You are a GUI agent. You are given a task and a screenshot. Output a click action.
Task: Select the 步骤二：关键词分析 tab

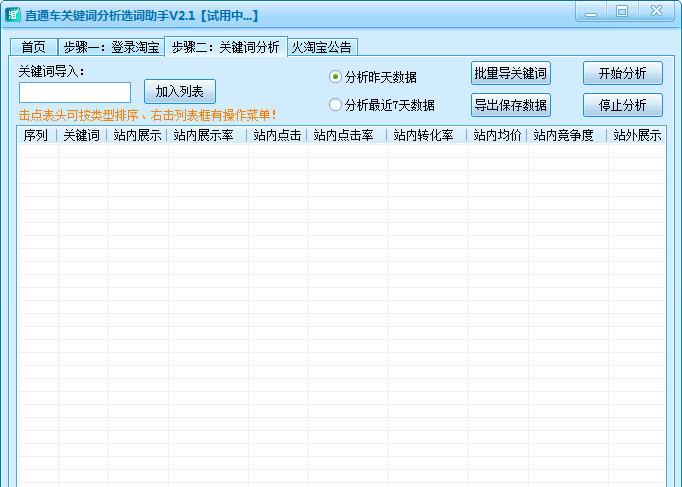(x=225, y=47)
